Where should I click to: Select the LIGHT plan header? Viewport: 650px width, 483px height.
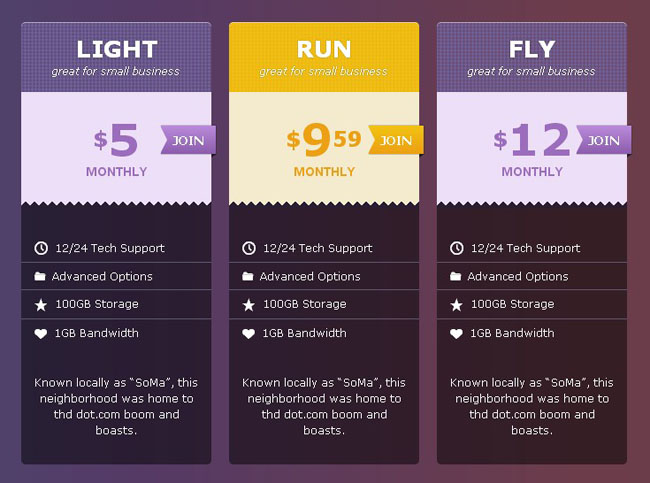pyautogui.click(x=116, y=57)
